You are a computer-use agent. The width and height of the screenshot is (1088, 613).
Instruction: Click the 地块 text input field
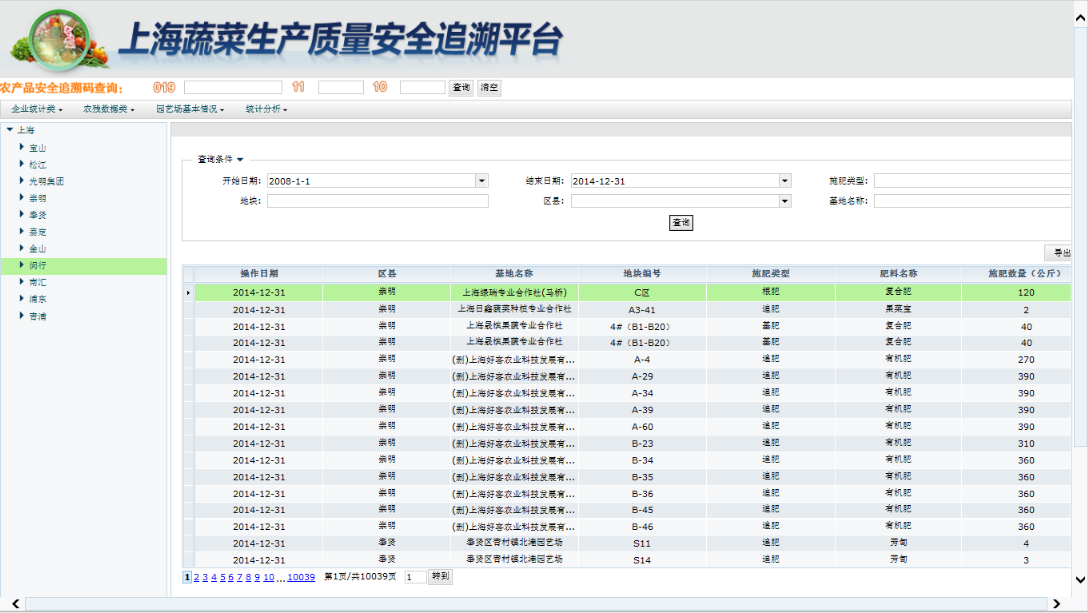click(377, 201)
